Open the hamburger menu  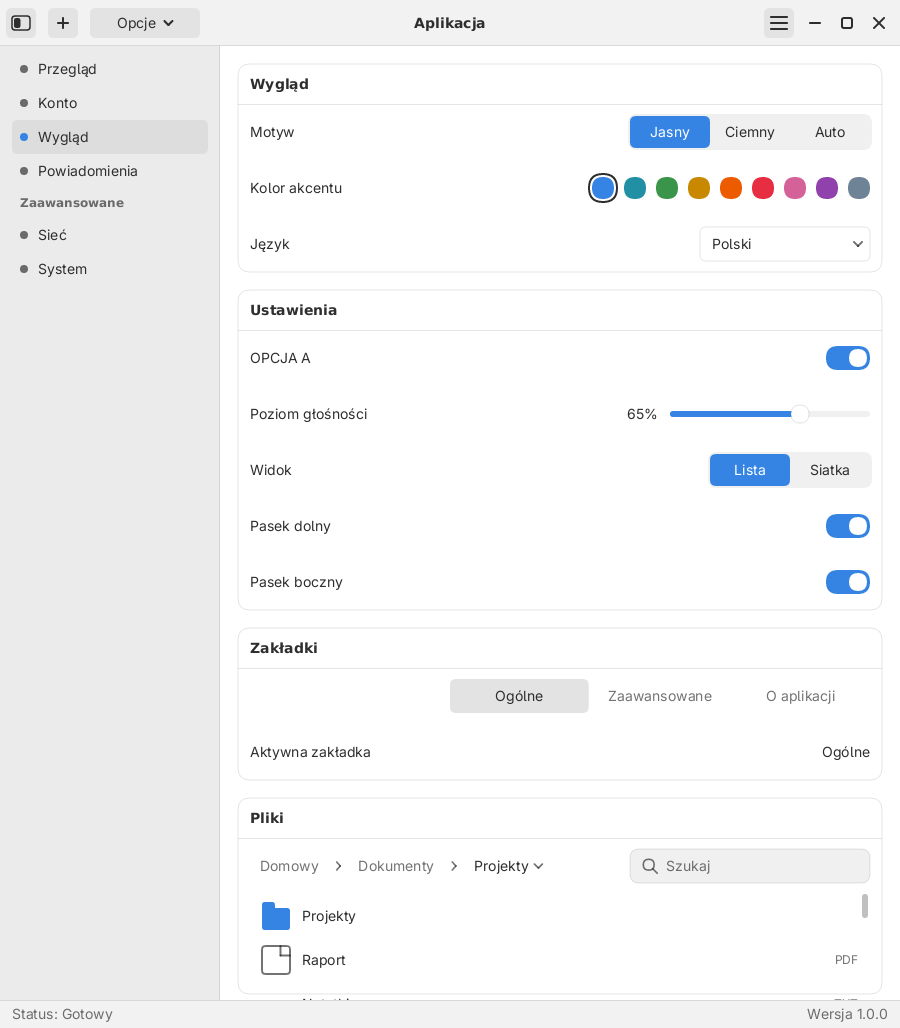[779, 23]
